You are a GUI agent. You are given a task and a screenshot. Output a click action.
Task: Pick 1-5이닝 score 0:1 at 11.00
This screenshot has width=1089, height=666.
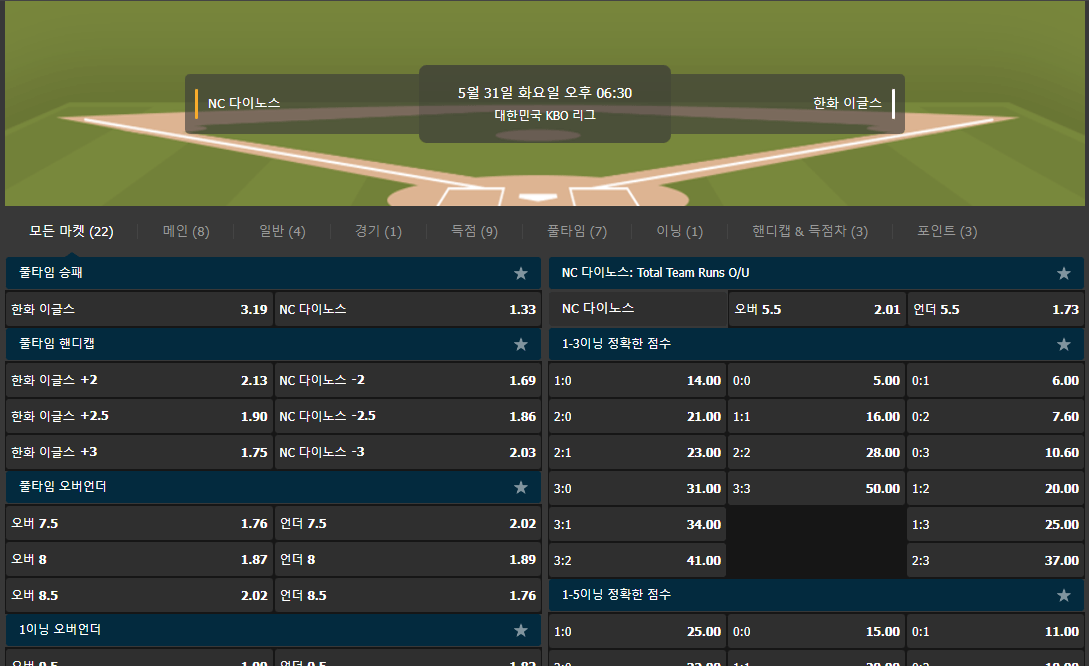[996, 631]
